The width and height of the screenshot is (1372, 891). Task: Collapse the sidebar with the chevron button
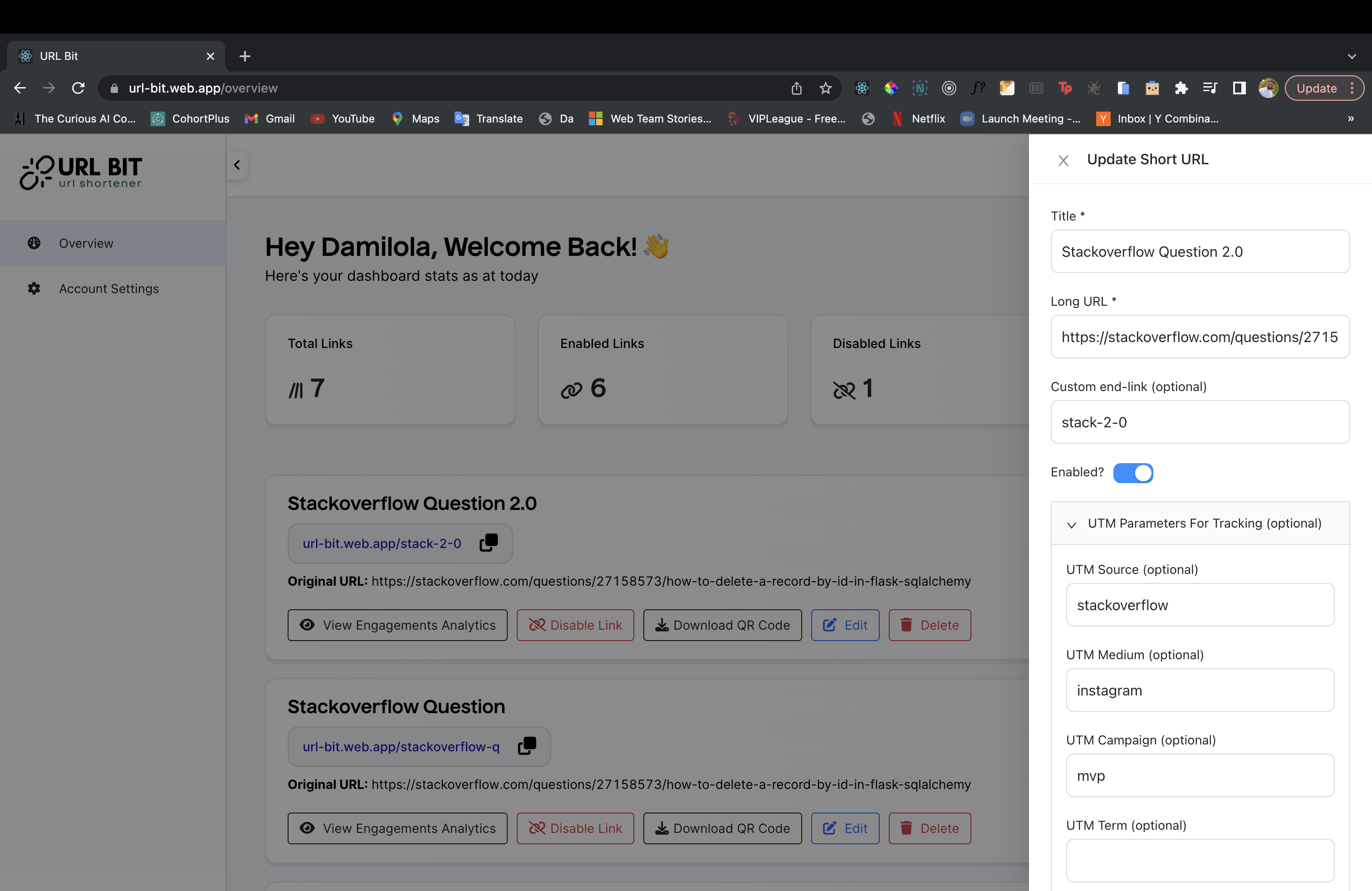[236, 165]
